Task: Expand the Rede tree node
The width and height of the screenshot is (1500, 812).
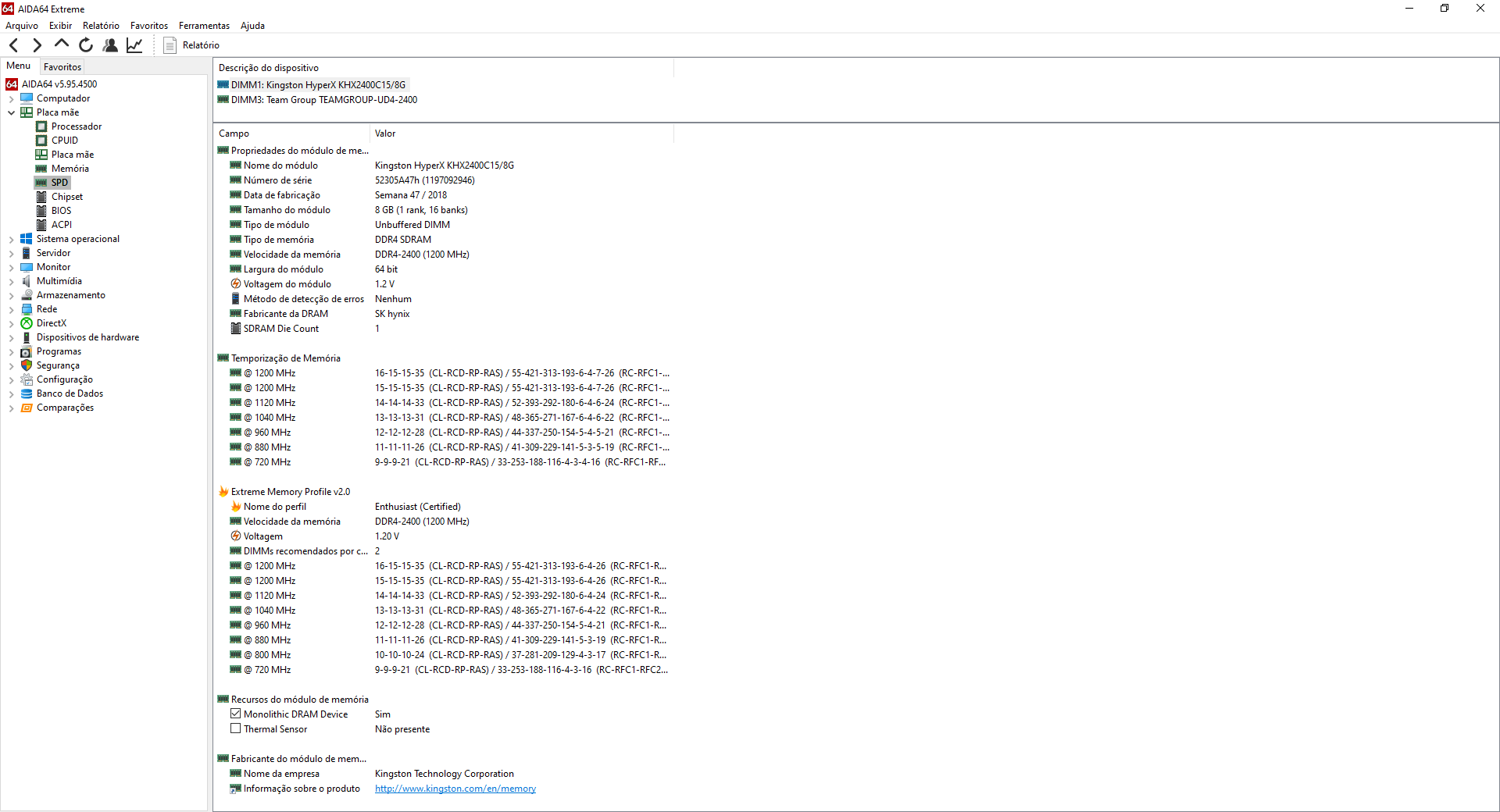Action: [11, 309]
